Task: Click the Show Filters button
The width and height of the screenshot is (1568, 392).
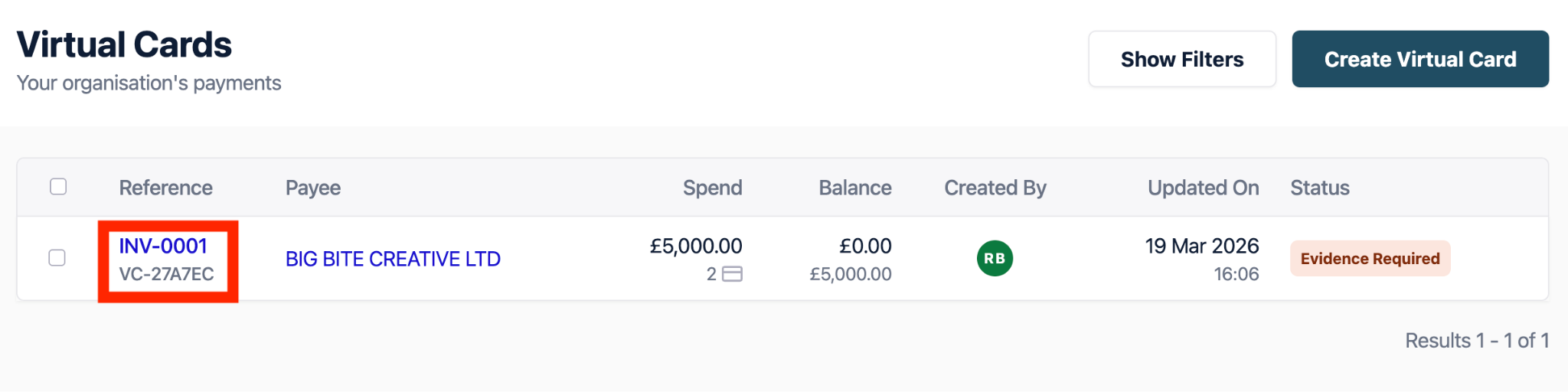Action: 1181,59
